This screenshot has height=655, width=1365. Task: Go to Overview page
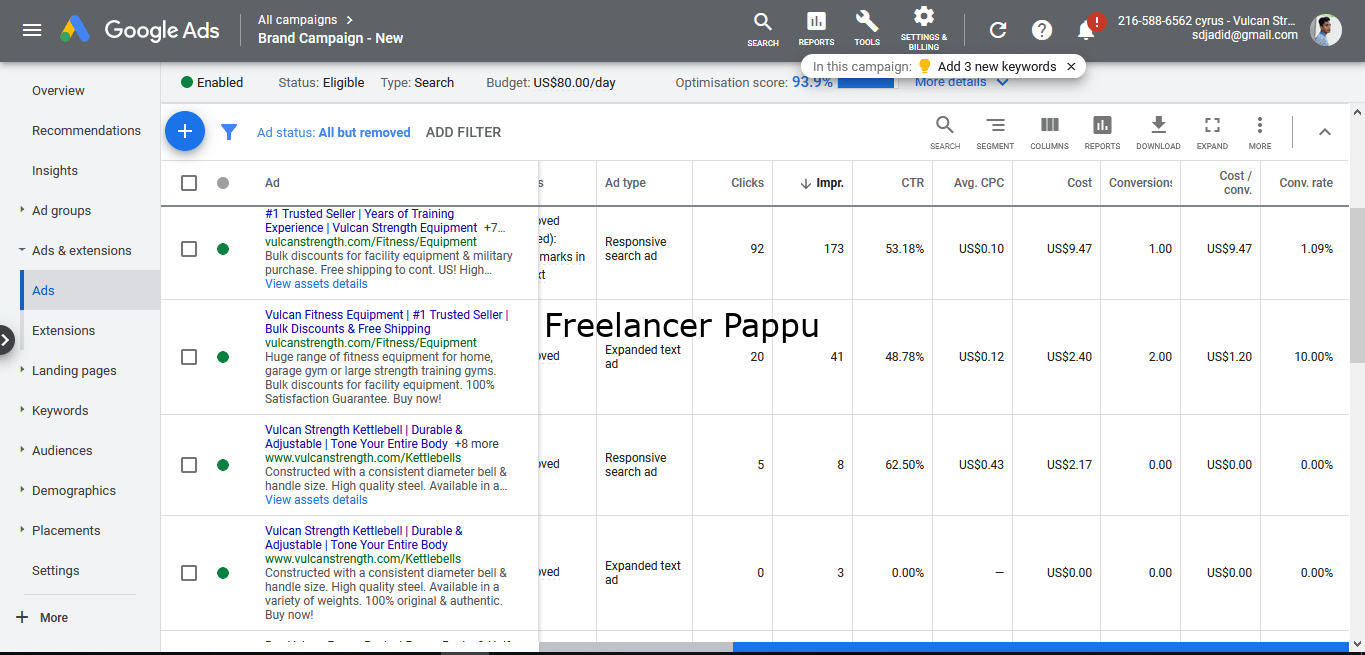[x=58, y=90]
